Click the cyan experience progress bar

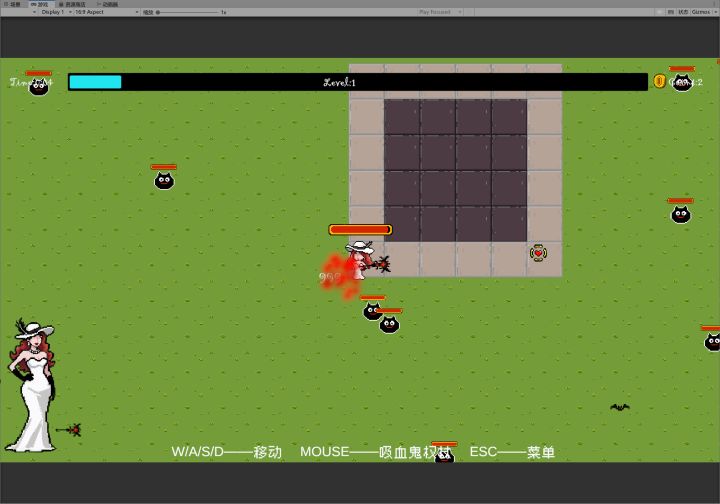coord(96,82)
